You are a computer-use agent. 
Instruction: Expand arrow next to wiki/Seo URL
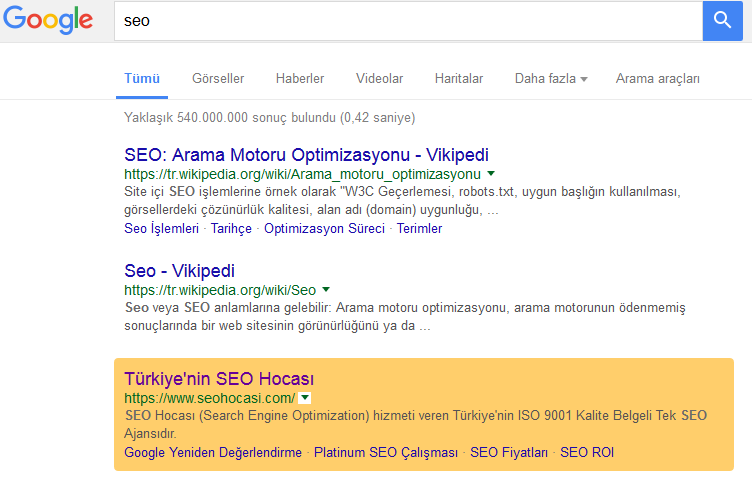[326, 290]
